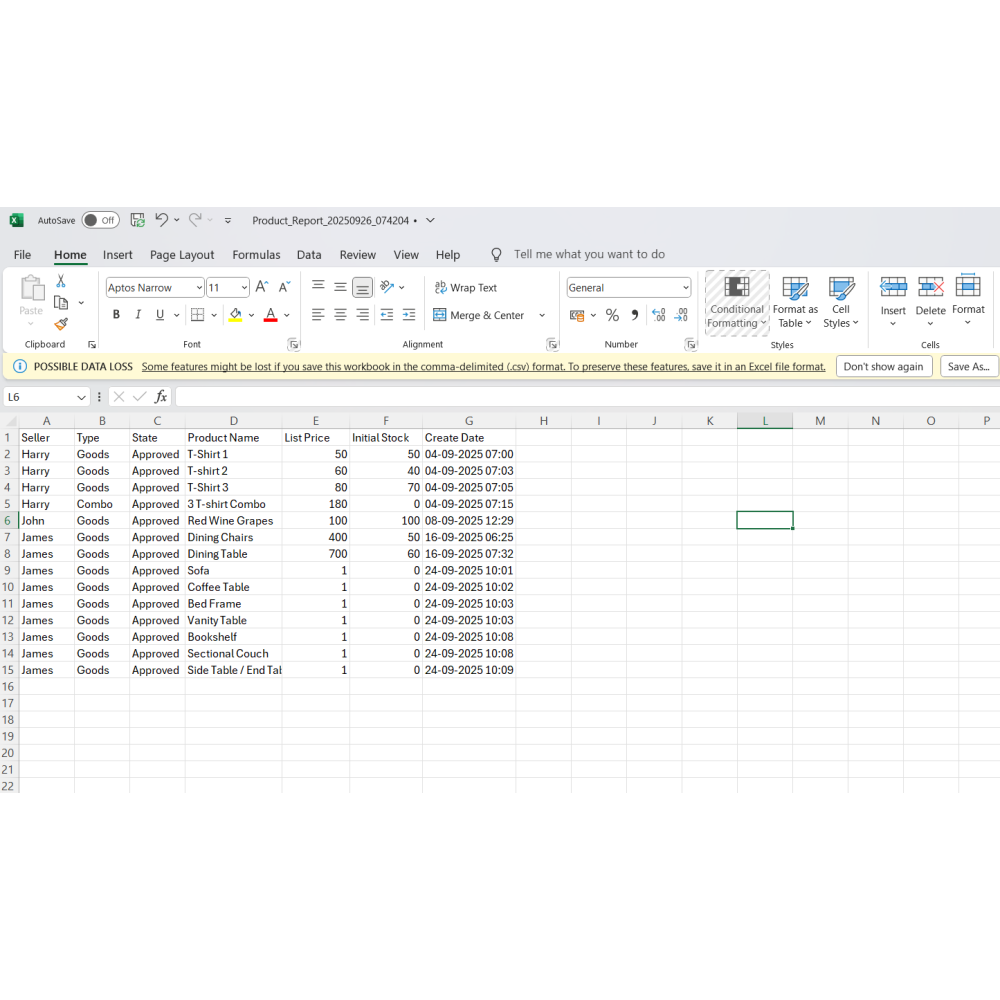Click the Insert Function fx icon

pyautogui.click(x=161, y=397)
